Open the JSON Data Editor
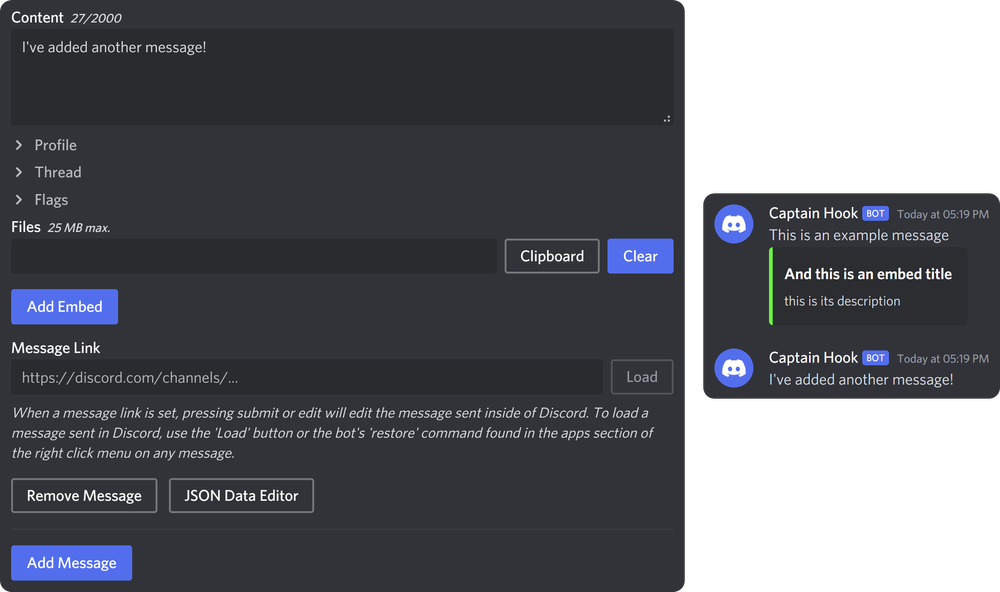Screen dimensions: 1000x592 pyautogui.click(x=241, y=495)
